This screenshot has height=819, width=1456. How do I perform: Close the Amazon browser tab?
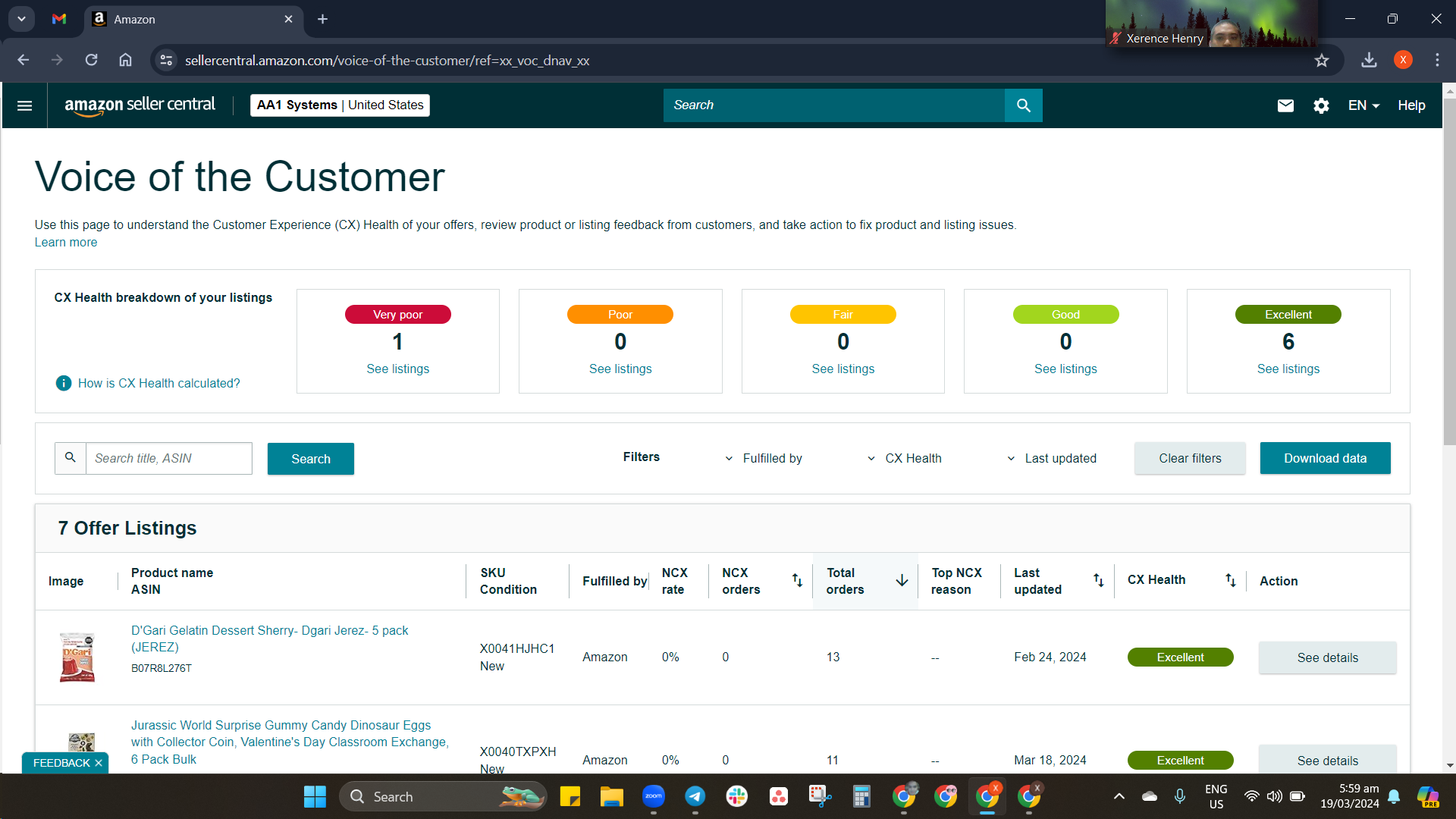click(x=288, y=19)
